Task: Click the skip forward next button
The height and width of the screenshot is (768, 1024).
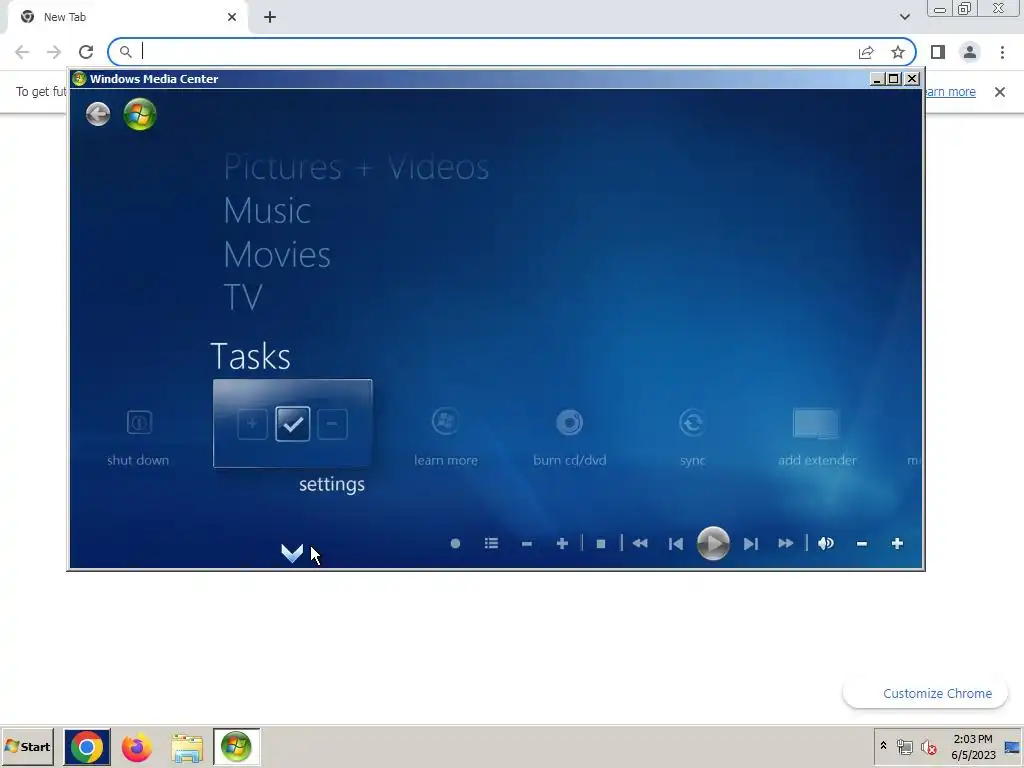Action: [x=750, y=543]
